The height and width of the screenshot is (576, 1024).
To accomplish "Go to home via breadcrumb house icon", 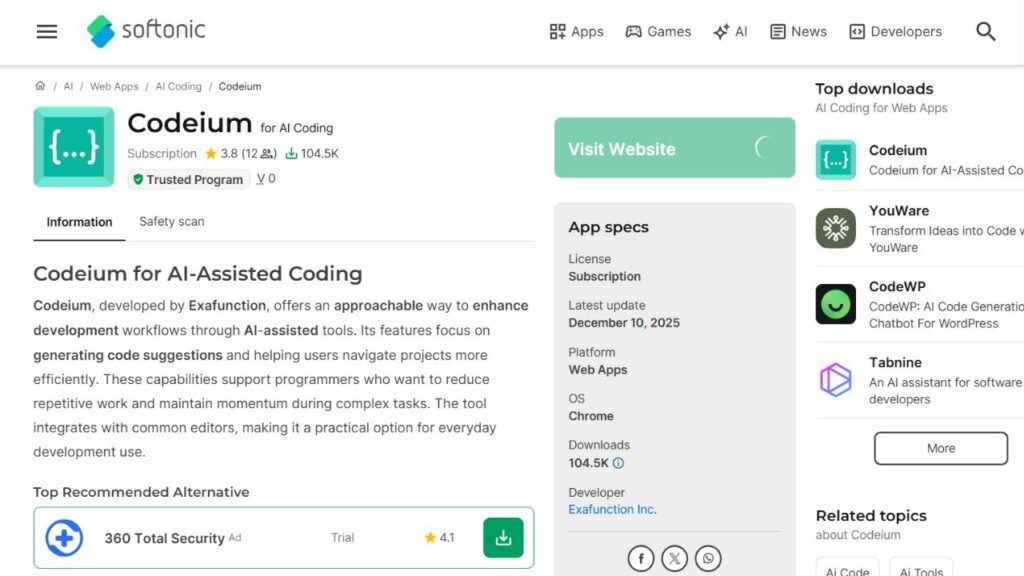I will click(x=40, y=86).
